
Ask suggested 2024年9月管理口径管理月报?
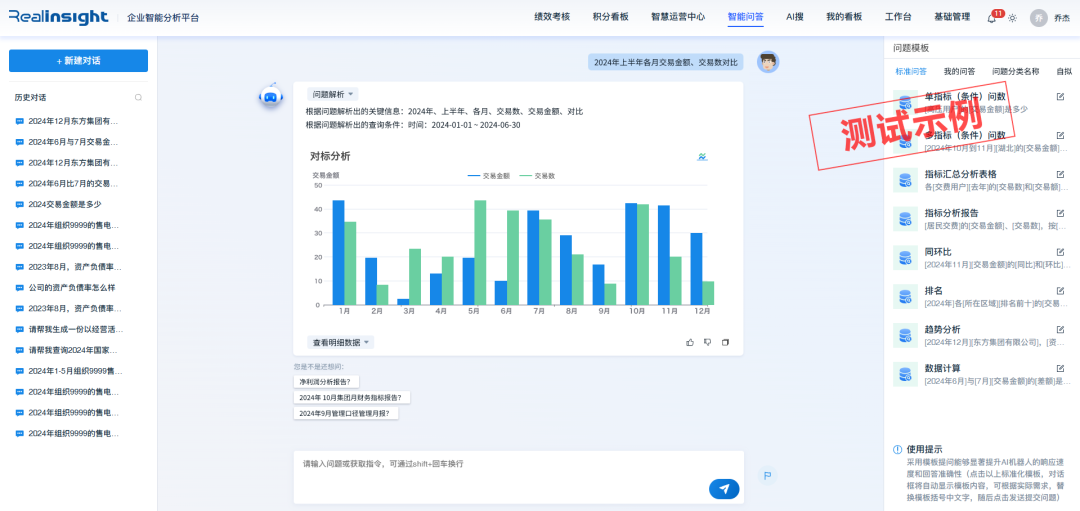[x=346, y=413]
